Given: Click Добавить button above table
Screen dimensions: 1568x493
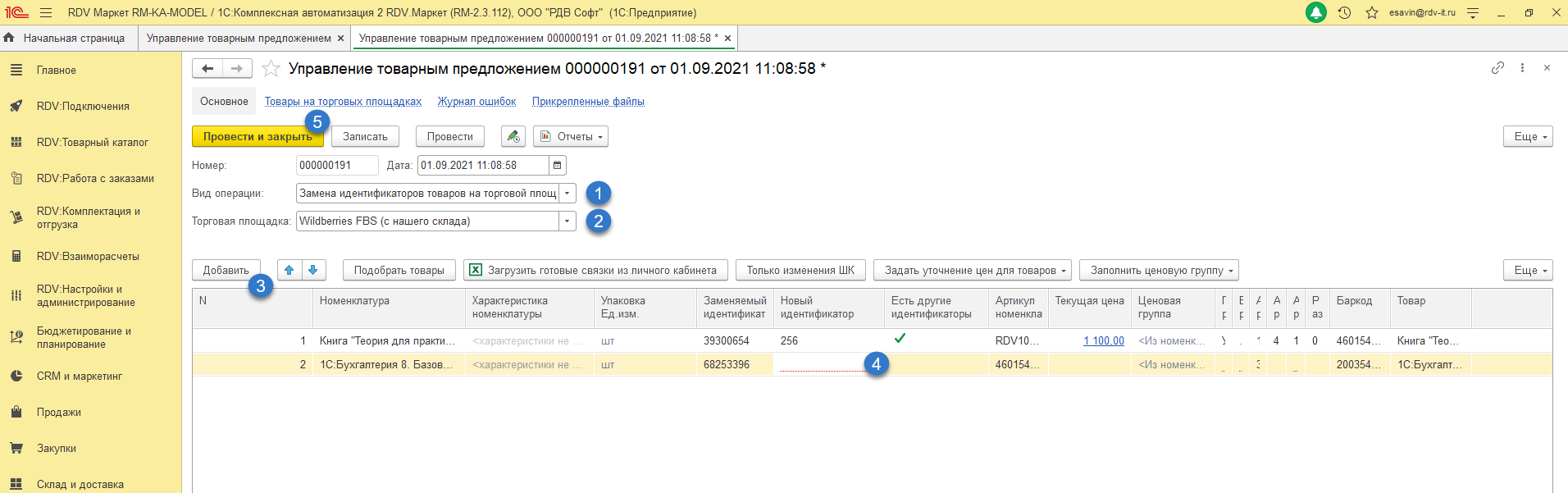Looking at the screenshot, I should (x=226, y=270).
